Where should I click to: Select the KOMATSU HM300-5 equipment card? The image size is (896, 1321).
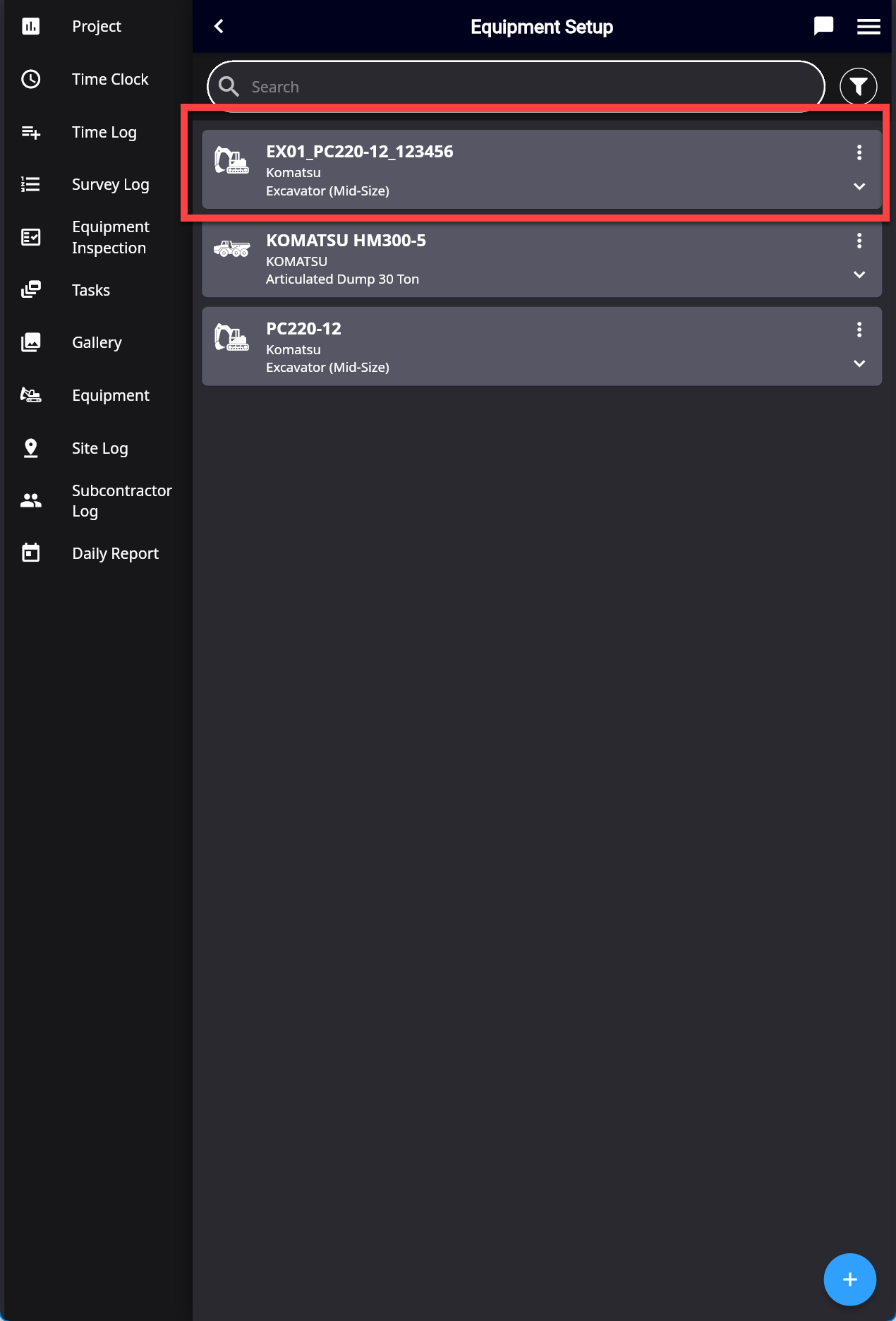tap(542, 258)
